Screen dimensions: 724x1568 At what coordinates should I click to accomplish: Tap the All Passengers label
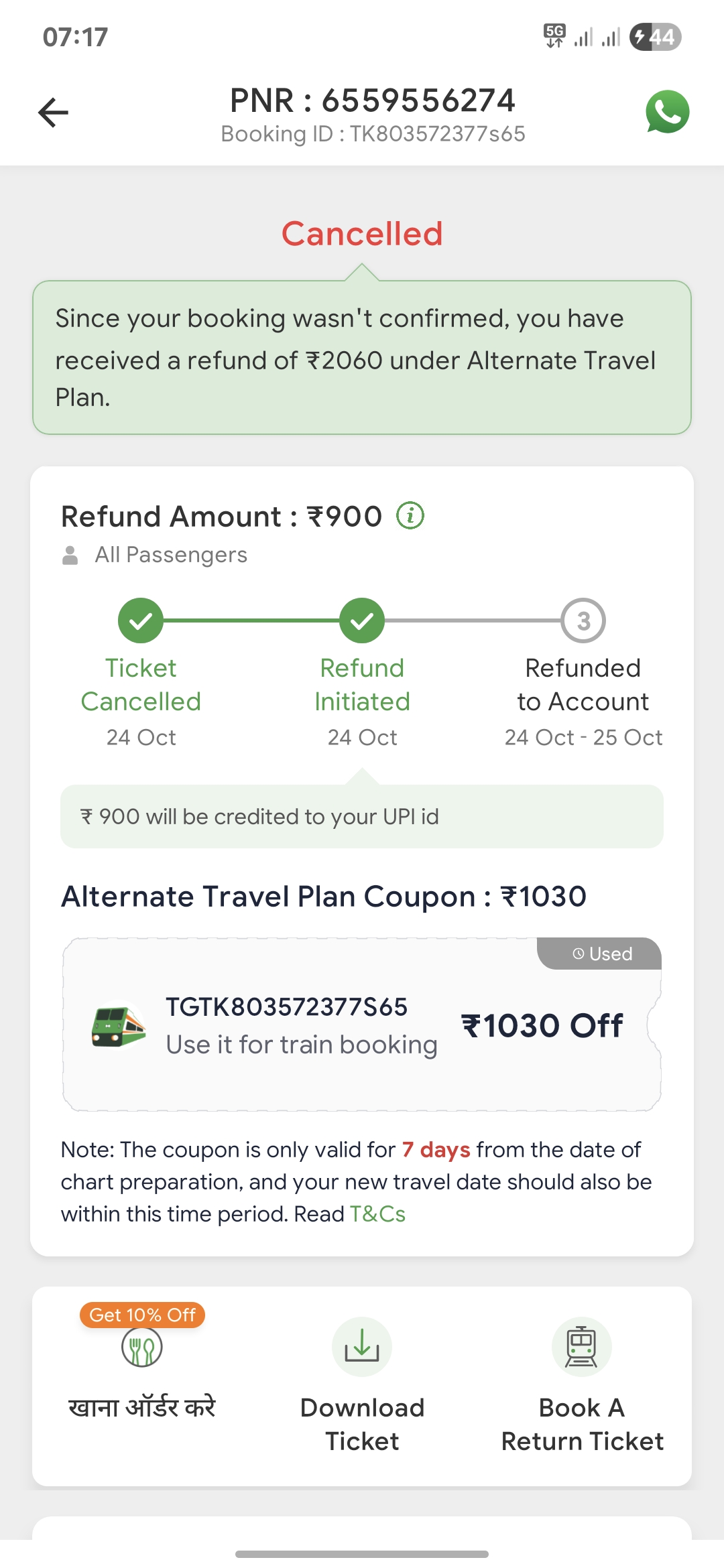click(171, 555)
